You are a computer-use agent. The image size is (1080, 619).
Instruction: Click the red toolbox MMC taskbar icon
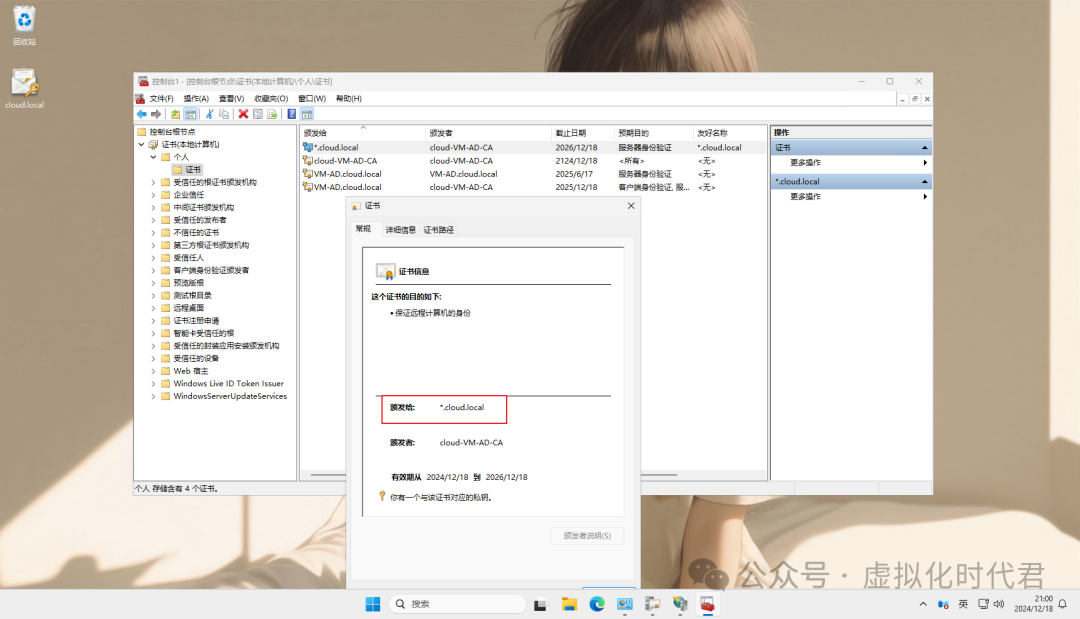point(707,604)
